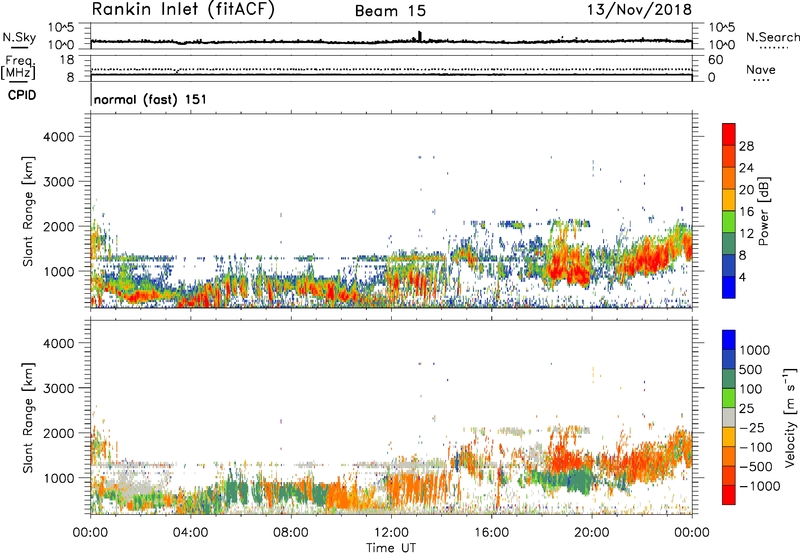Click the "4" value on Power color bar
The height and width of the screenshot is (554, 800).
743,278
